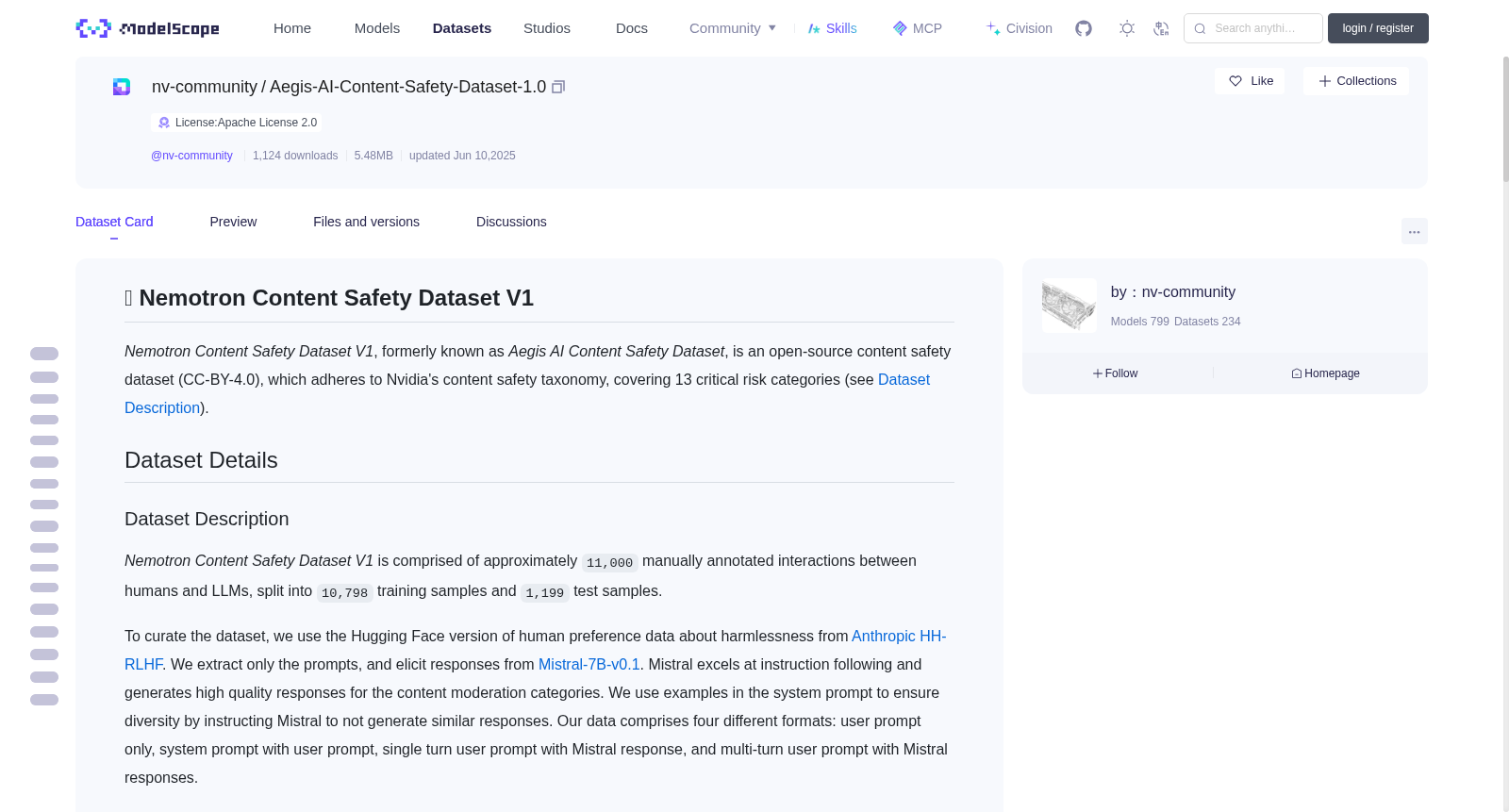The width and height of the screenshot is (1509, 812).
Task: Expand the Community dropdown menu
Action: pos(733,28)
